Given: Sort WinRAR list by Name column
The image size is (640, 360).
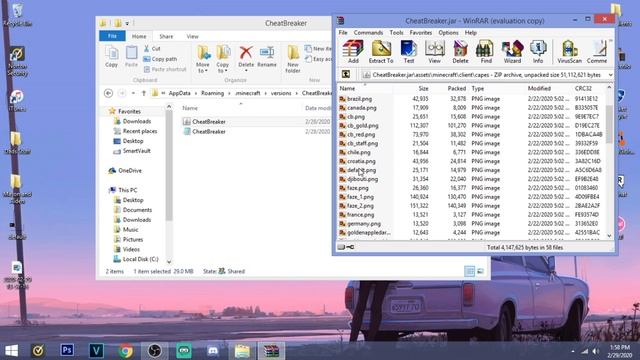Looking at the screenshot, I should point(364,88).
